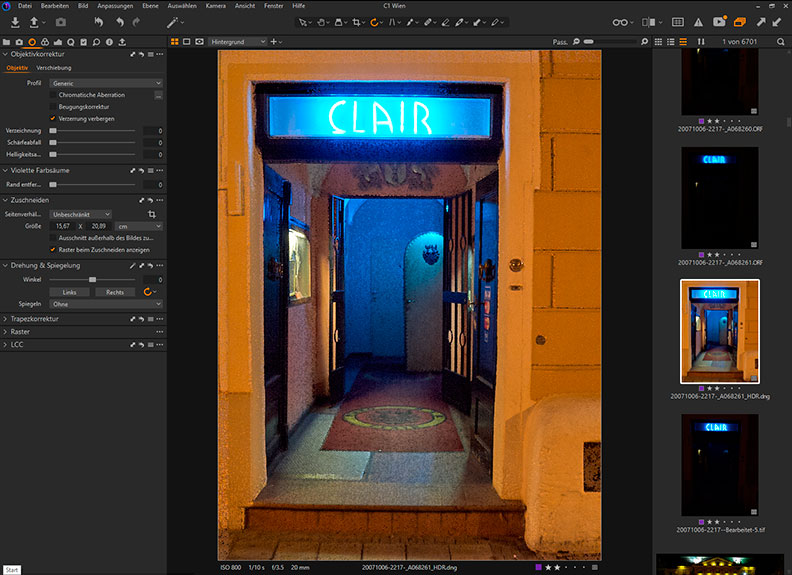The height and width of the screenshot is (575, 792).
Task: Switch to the Verschiebung tab
Action: click(x=54, y=68)
